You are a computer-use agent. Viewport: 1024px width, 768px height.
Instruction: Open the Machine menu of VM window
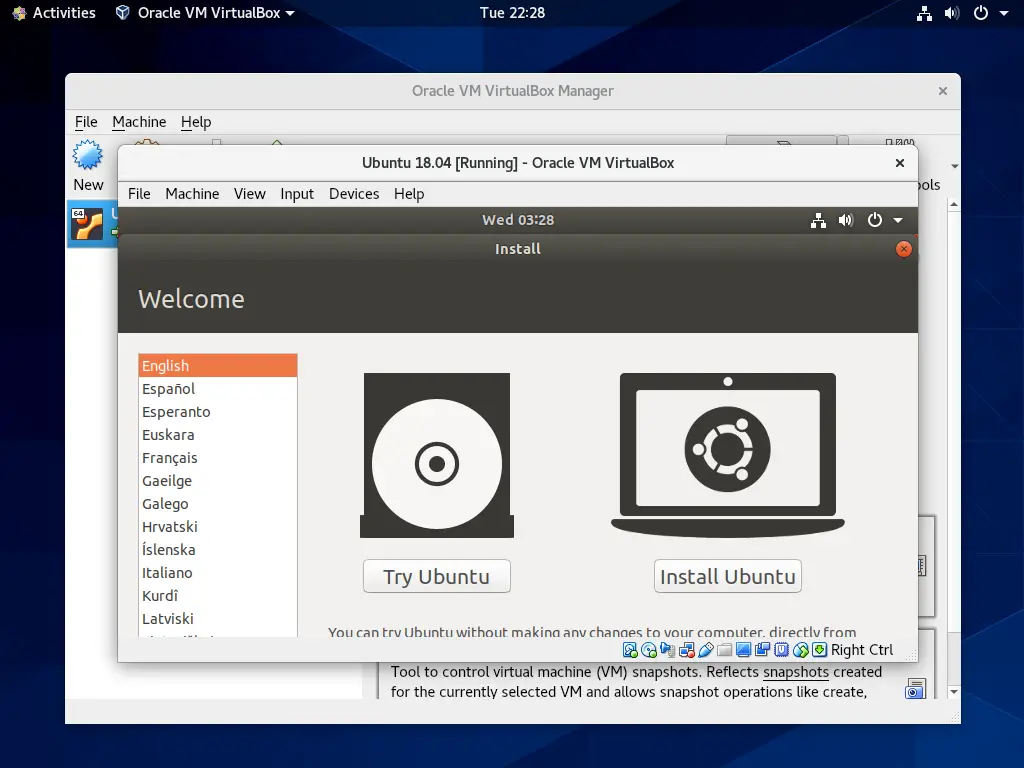[x=192, y=194]
